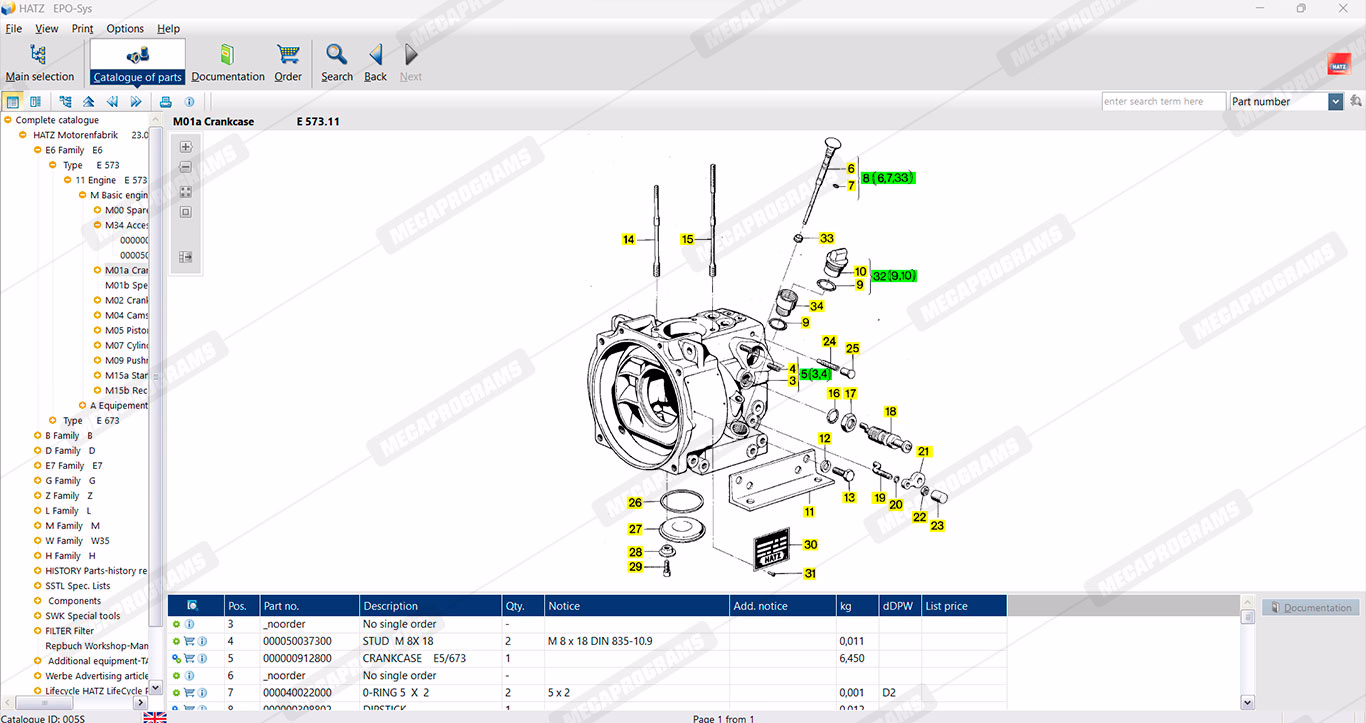1366x723 pixels.
Task: Go Back using the arrow icon
Action: coord(375,62)
